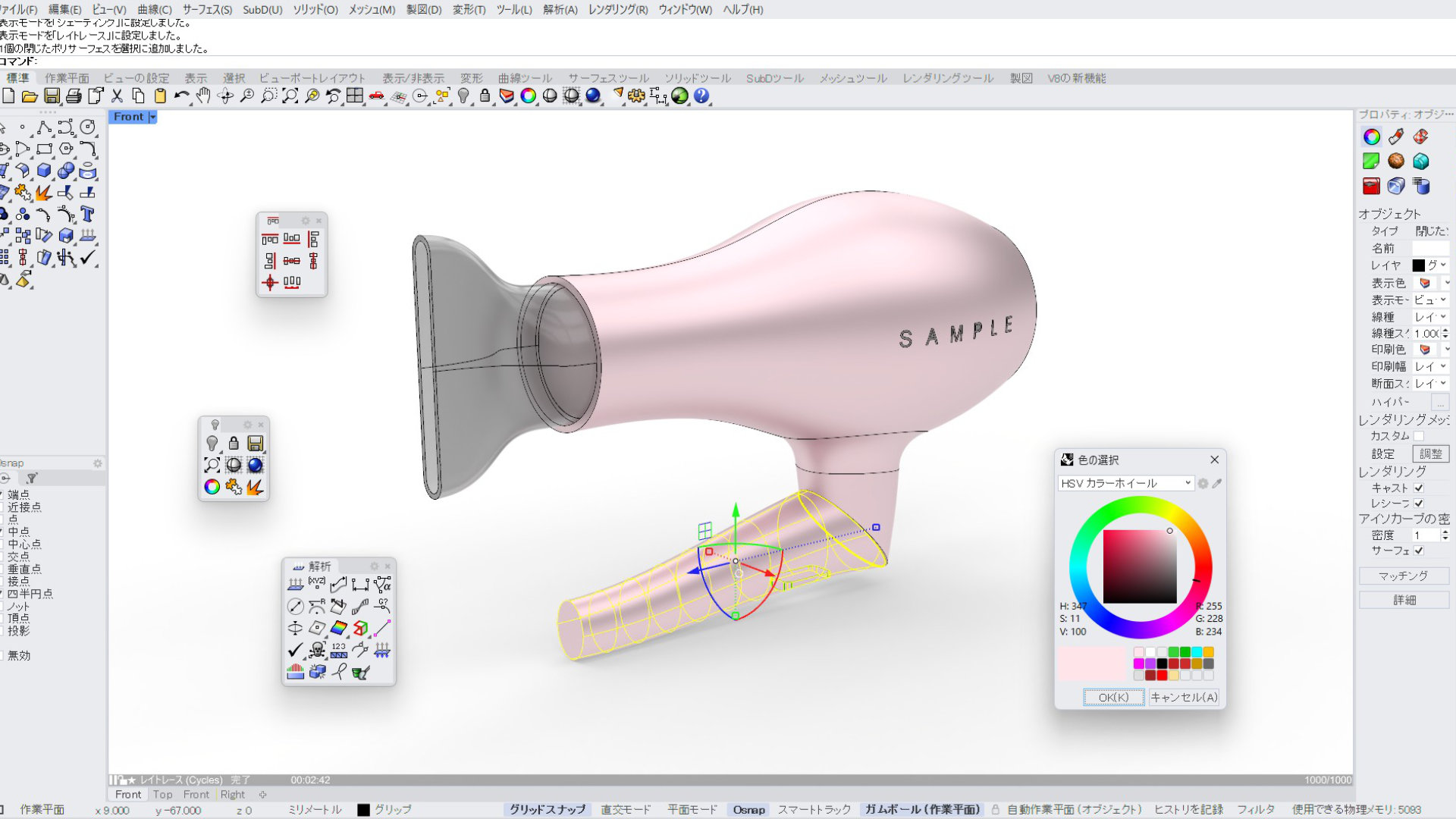The height and width of the screenshot is (819, 1456).
Task: Switch to the Top viewport tab
Action: coord(162,795)
